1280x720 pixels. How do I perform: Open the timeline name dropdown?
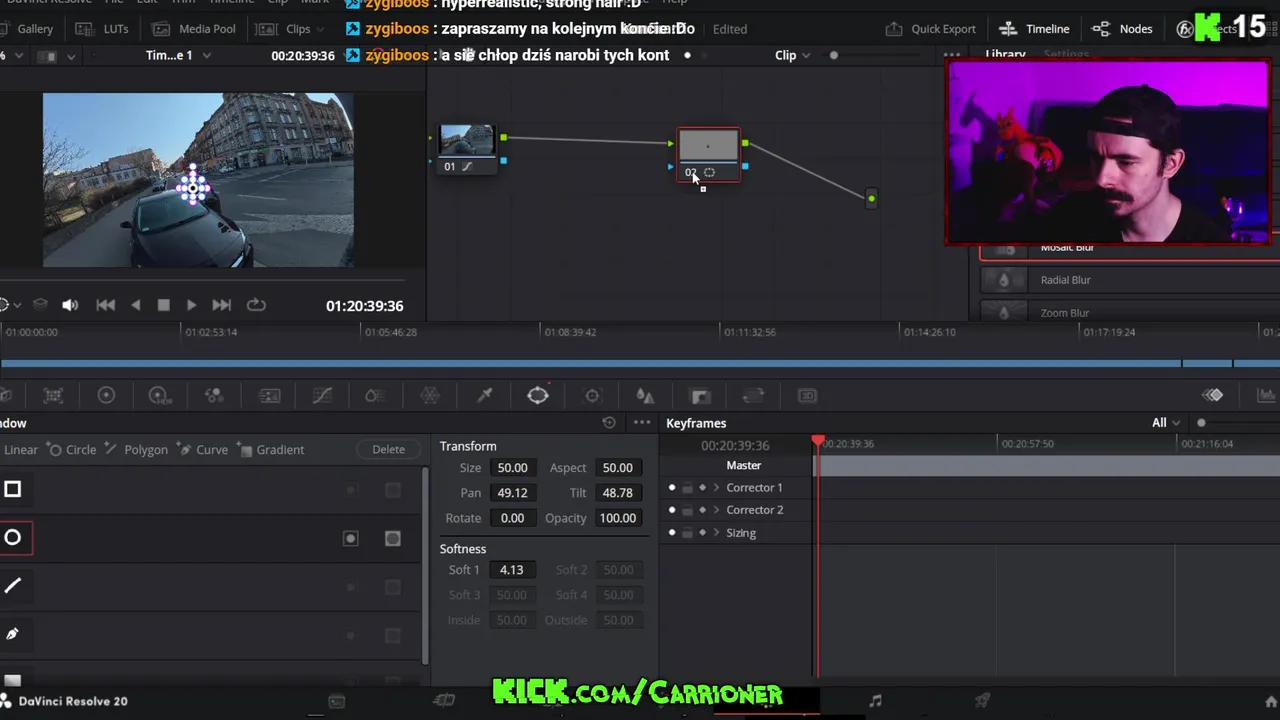pyautogui.click(x=178, y=55)
